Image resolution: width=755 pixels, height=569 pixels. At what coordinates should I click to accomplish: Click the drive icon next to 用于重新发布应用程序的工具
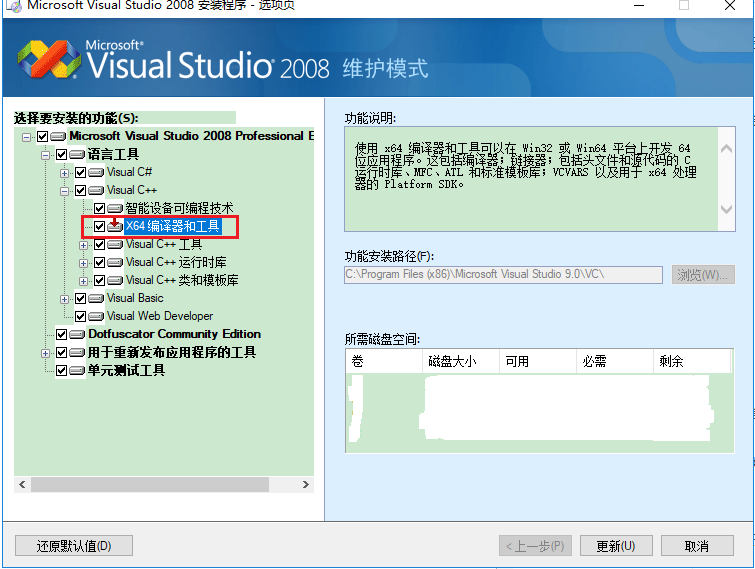pyautogui.click(x=77, y=353)
